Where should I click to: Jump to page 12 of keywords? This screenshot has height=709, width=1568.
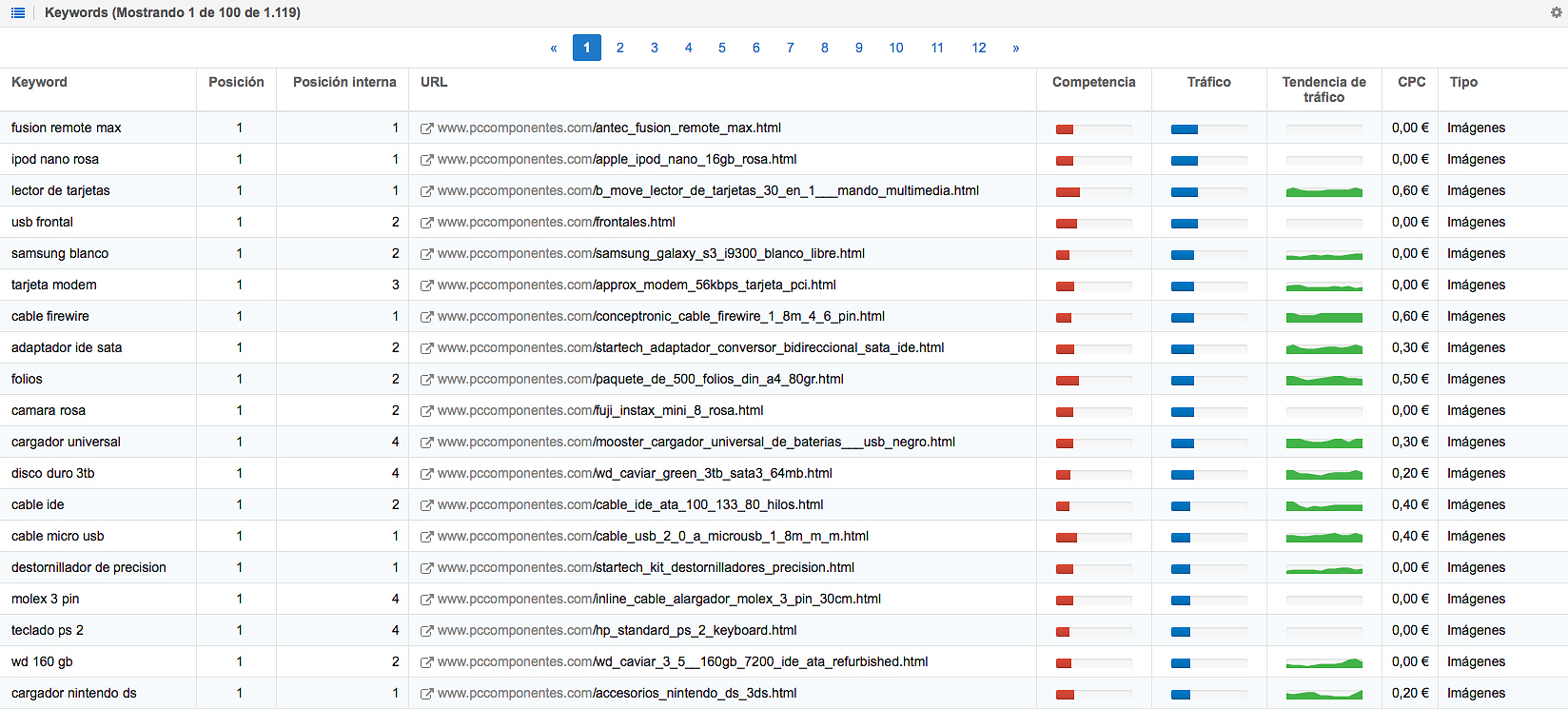(x=979, y=48)
